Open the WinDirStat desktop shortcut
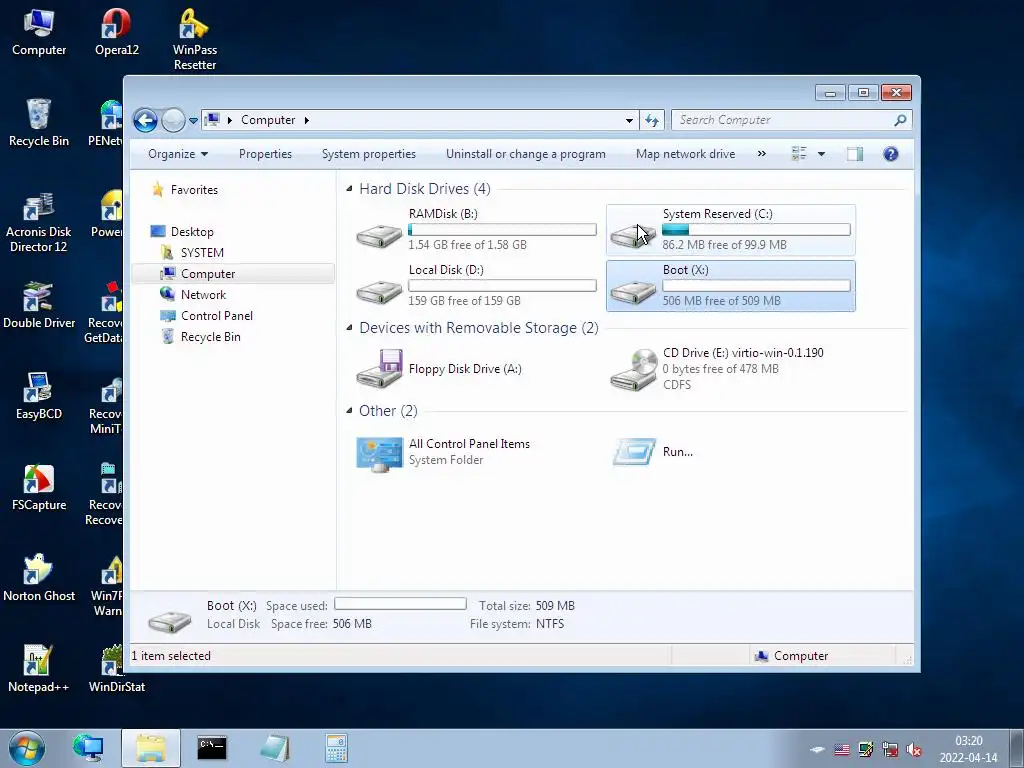The image size is (1024, 768). tap(116, 669)
